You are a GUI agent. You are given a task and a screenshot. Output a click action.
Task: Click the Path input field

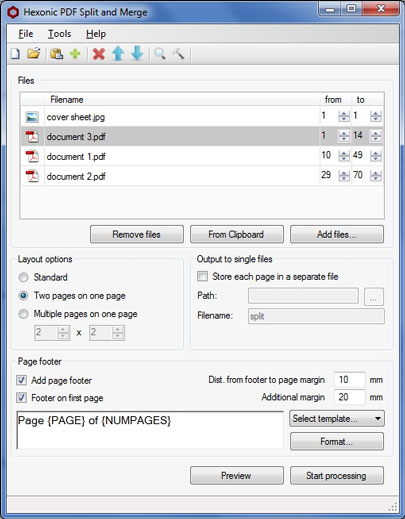[303, 296]
